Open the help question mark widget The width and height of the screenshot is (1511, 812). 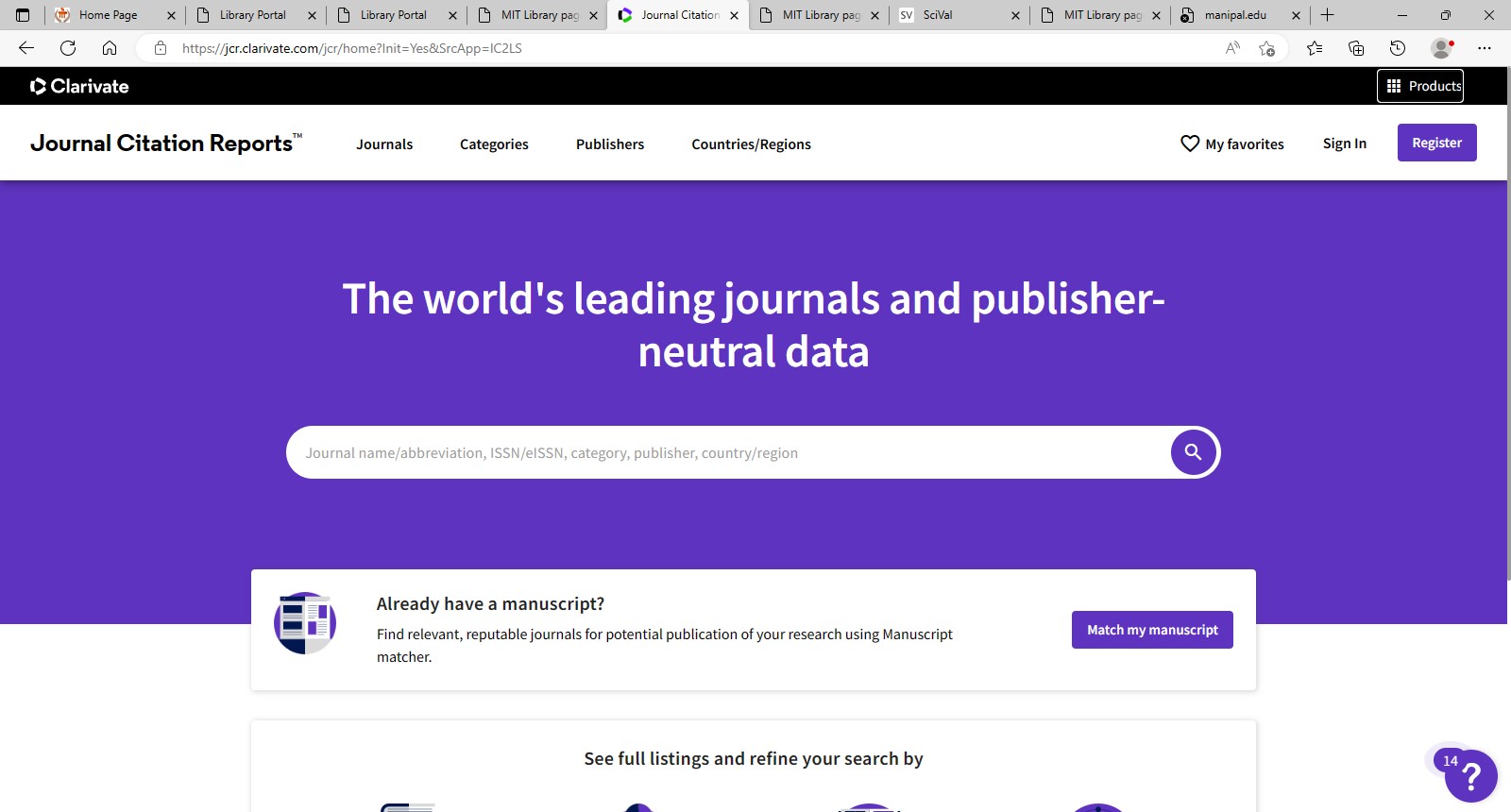1470,776
